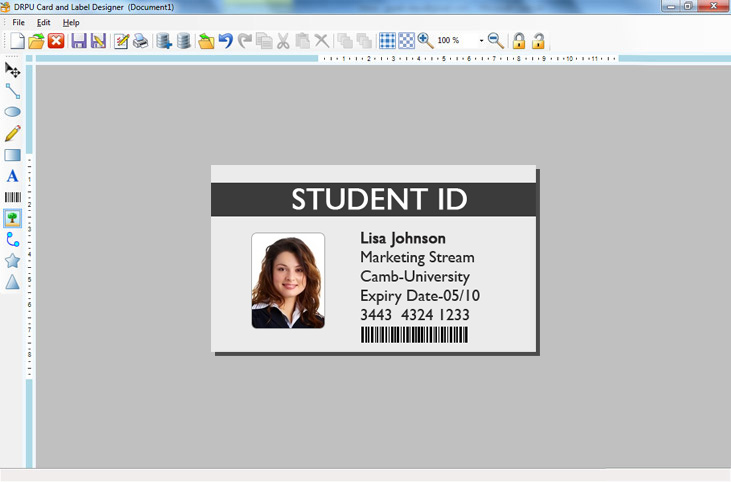This screenshot has width=731, height=482.
Task: Select the Ellipse shape tool
Action: [x=12, y=112]
